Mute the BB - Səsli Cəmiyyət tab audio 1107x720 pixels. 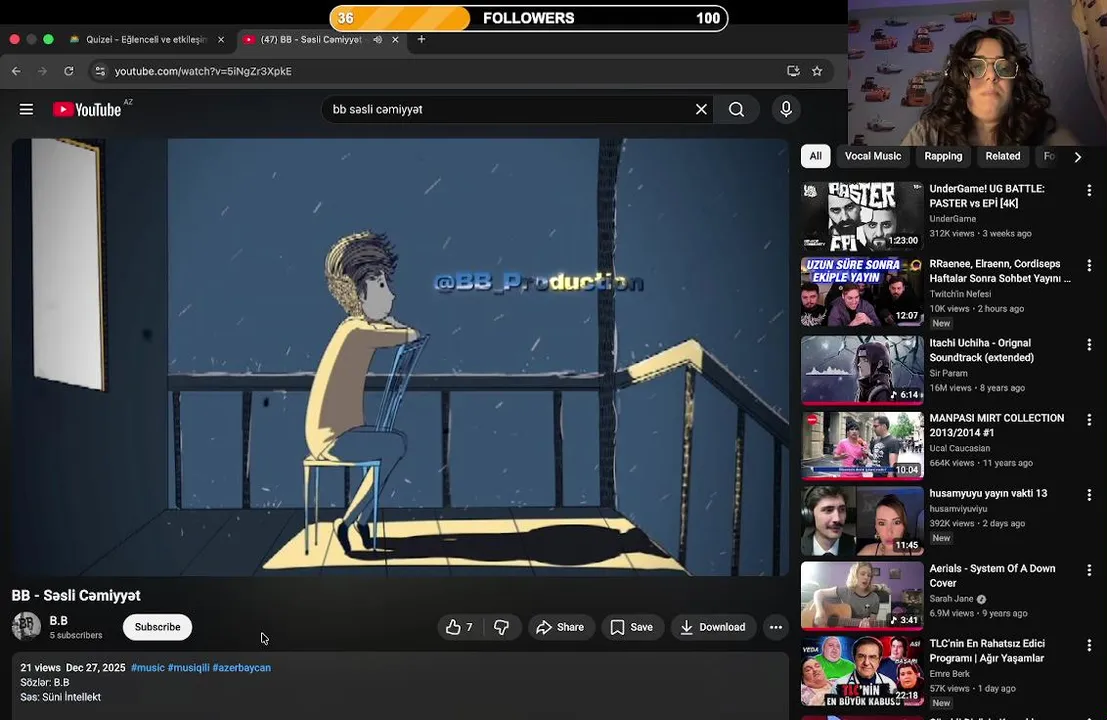click(378, 40)
